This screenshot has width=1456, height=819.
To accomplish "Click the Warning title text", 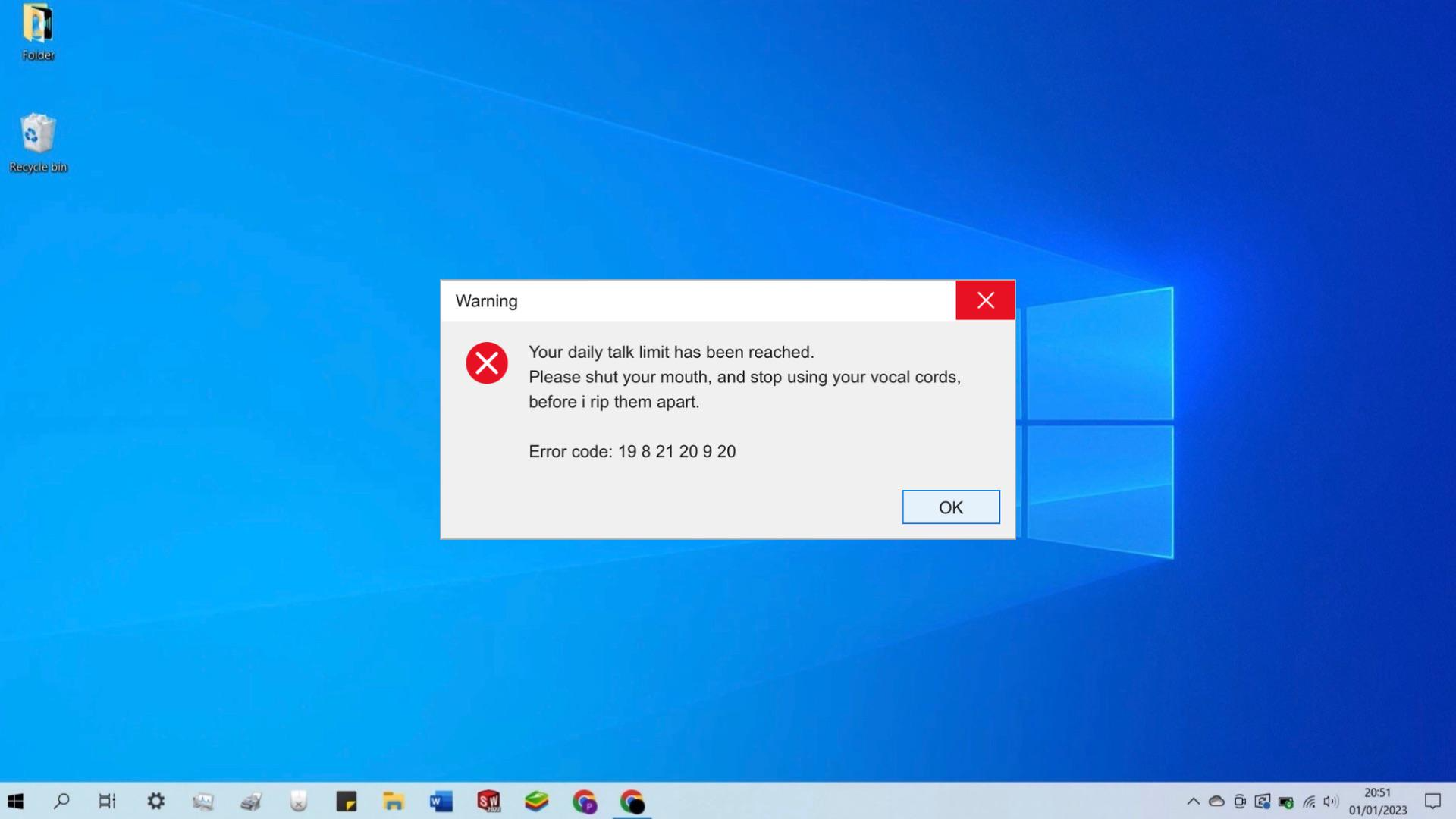I will [486, 301].
